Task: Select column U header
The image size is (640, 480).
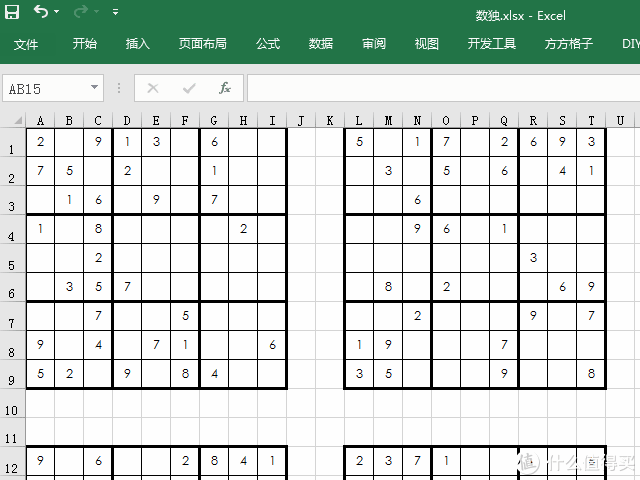Action: [x=620, y=120]
